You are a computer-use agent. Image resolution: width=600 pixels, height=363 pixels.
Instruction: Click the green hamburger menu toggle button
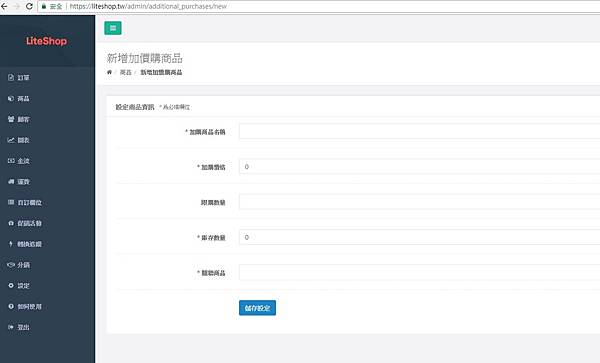(112, 28)
